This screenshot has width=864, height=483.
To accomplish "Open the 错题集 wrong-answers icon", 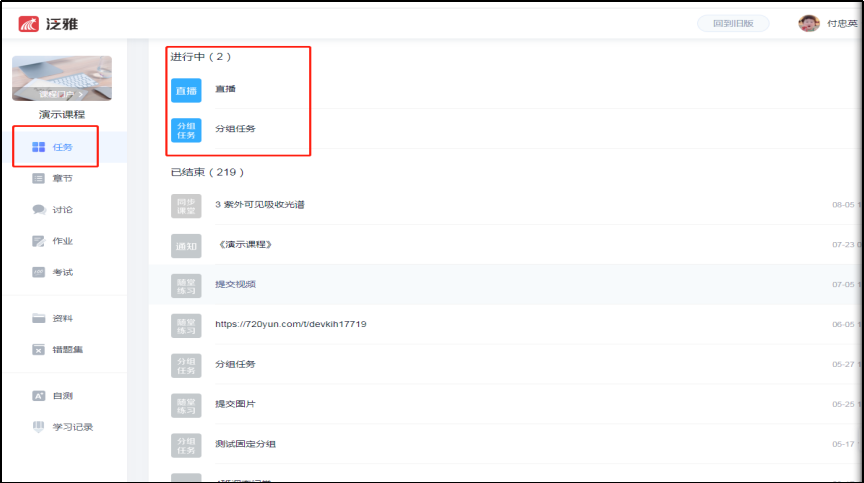I will click(39, 349).
